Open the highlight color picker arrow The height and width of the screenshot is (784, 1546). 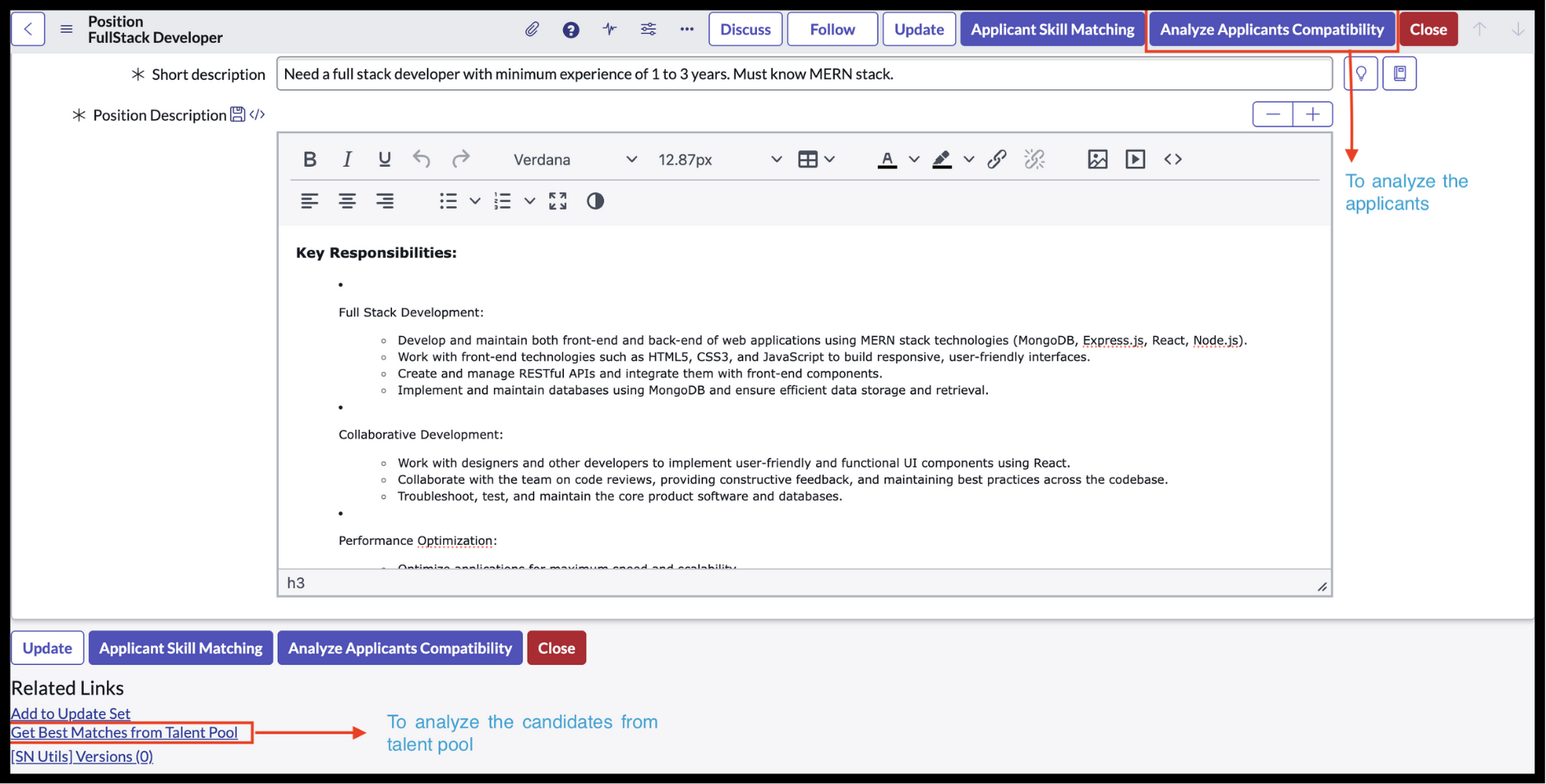[969, 159]
